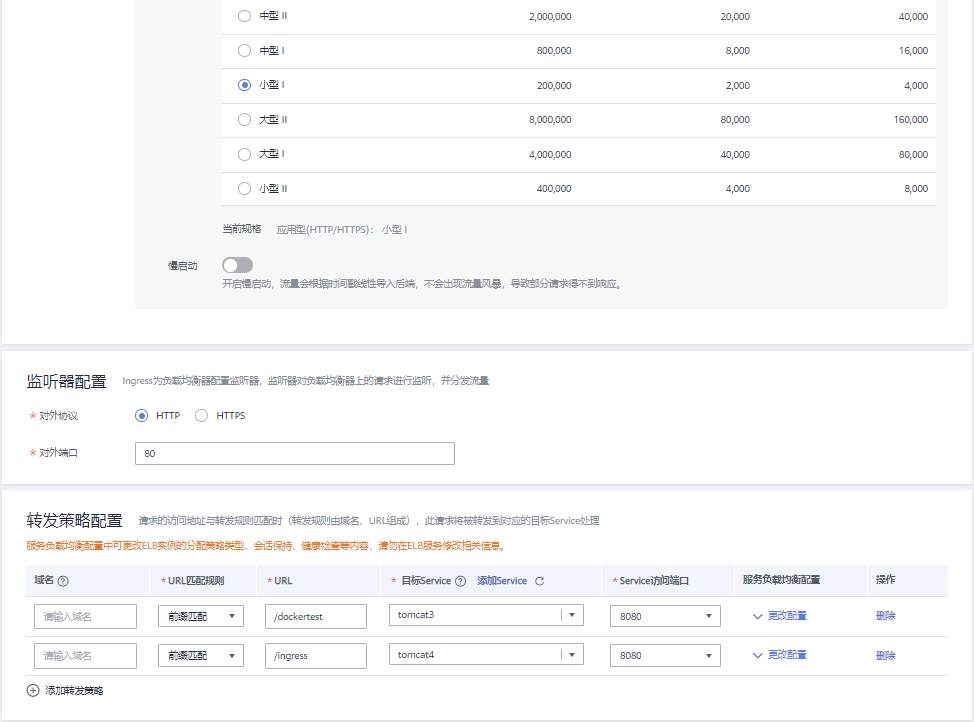This screenshot has width=974, height=722.
Task: Click the refresh icon beside 添加Service
Action: 539,581
